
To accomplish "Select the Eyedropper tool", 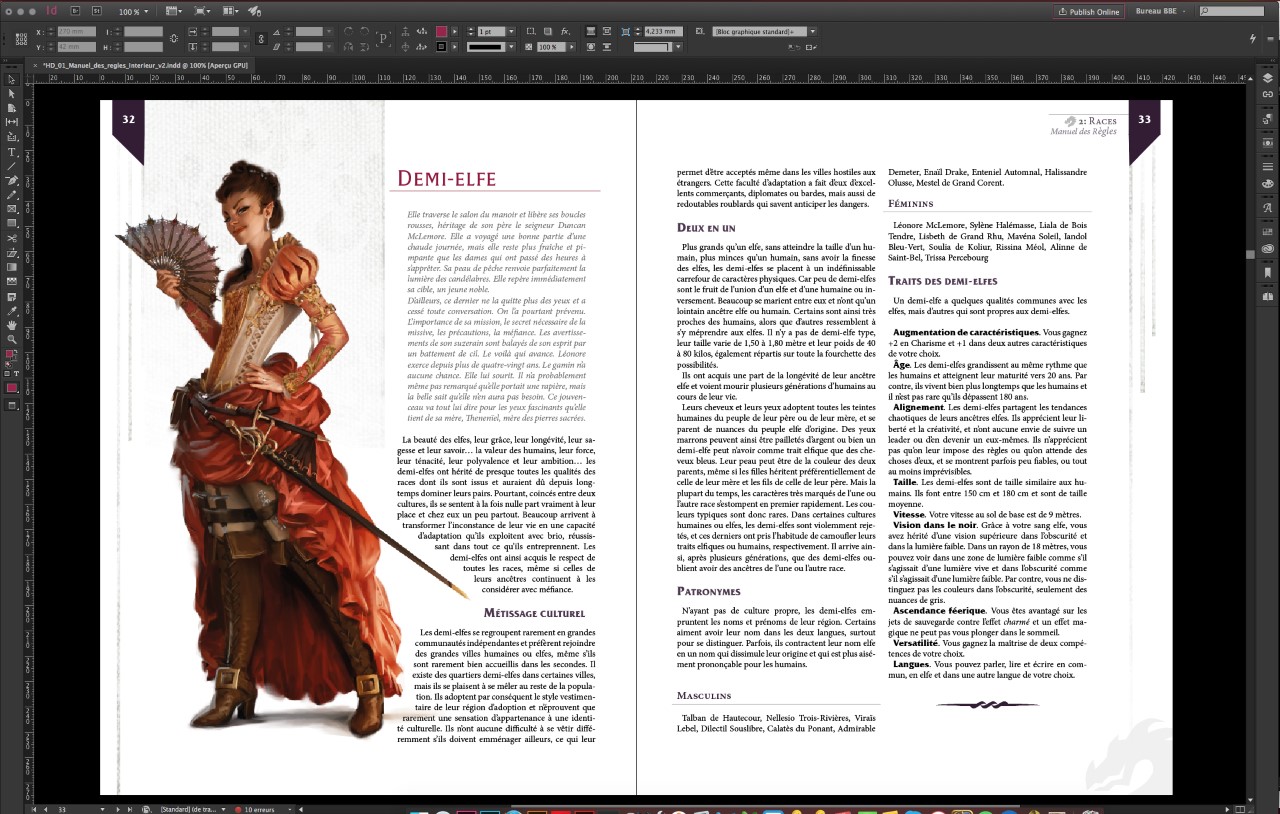I will [12, 310].
